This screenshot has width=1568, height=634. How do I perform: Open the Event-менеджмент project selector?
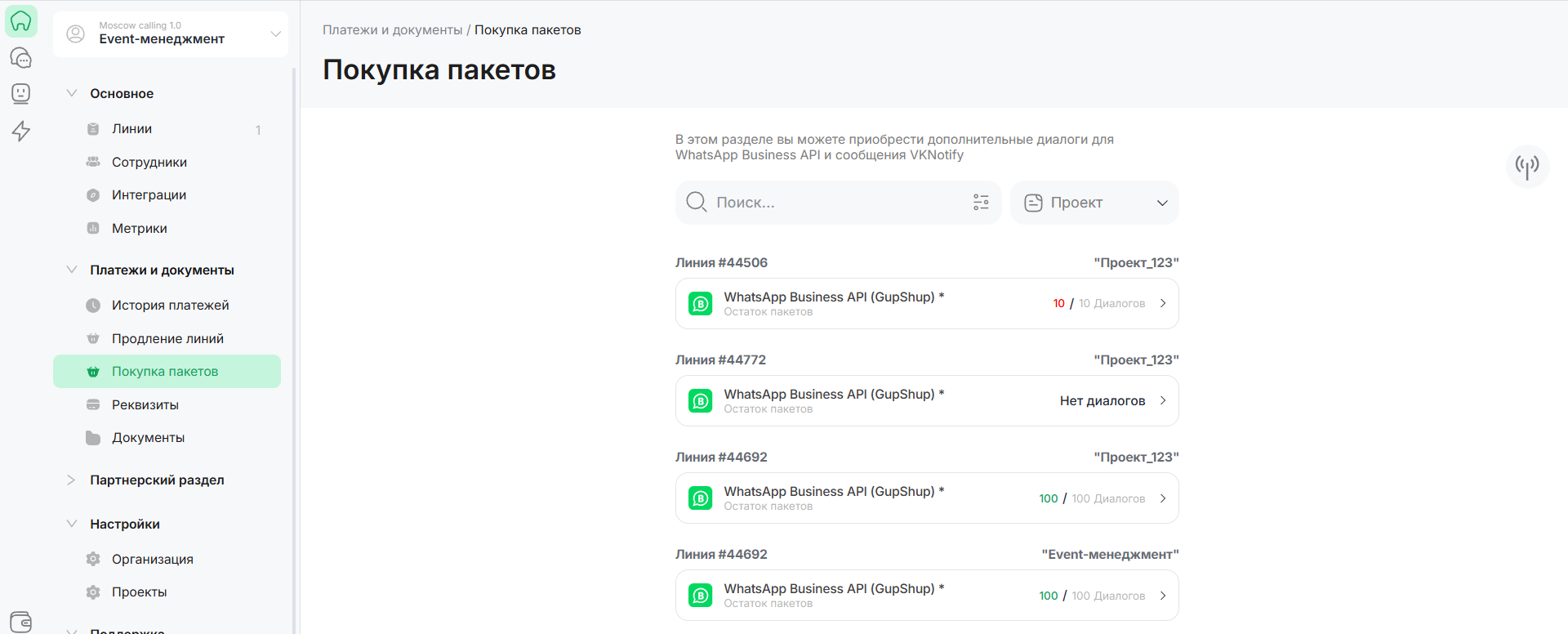[x=171, y=34]
